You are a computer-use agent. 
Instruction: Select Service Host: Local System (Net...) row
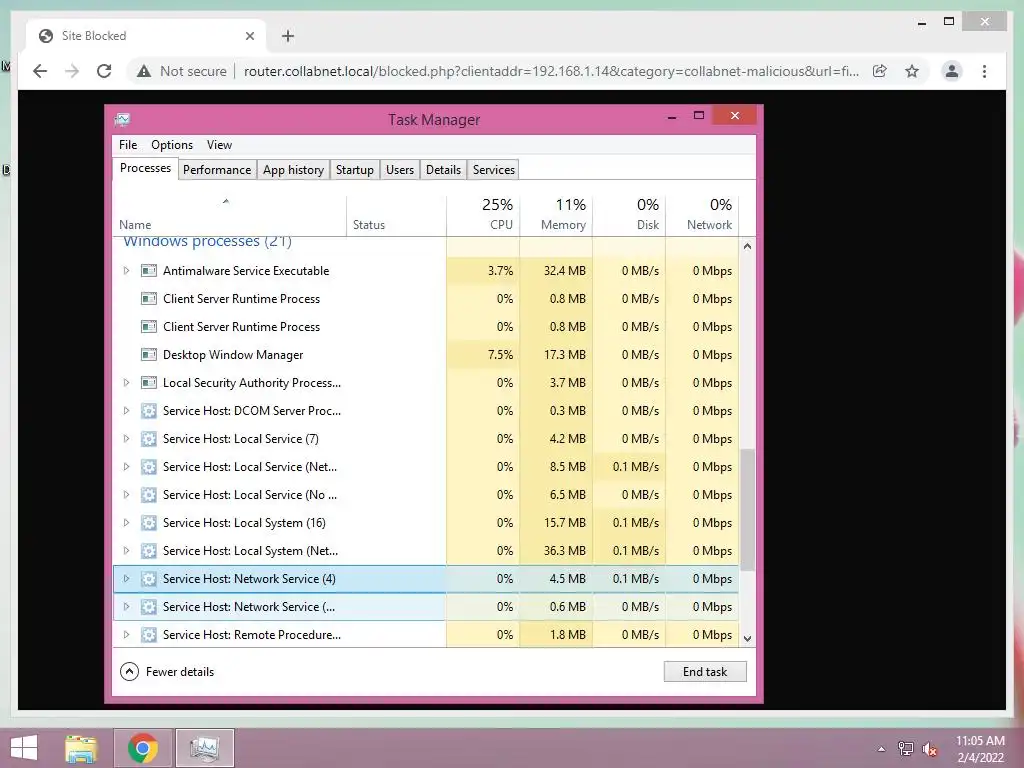tap(426, 551)
